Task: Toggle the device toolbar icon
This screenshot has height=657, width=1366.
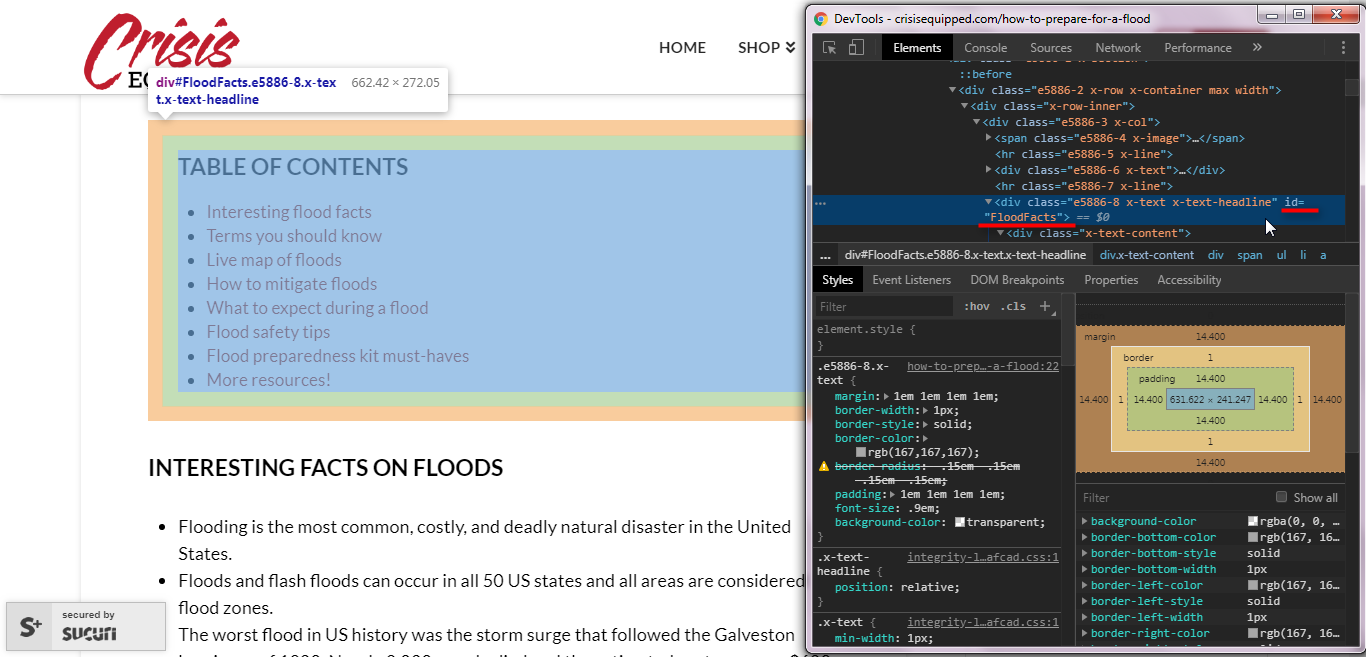Action: coord(856,47)
